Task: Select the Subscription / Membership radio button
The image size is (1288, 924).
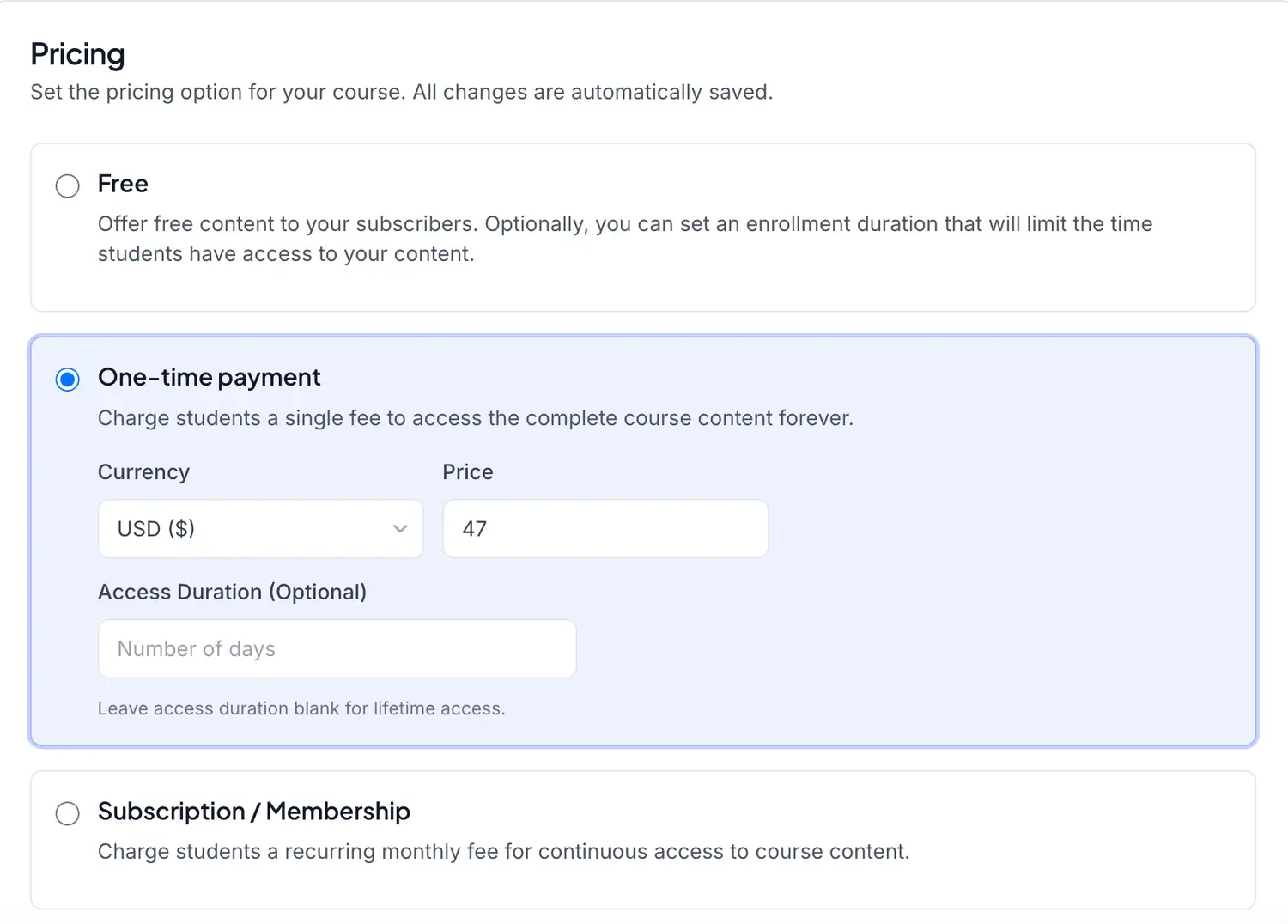Action: pos(68,813)
